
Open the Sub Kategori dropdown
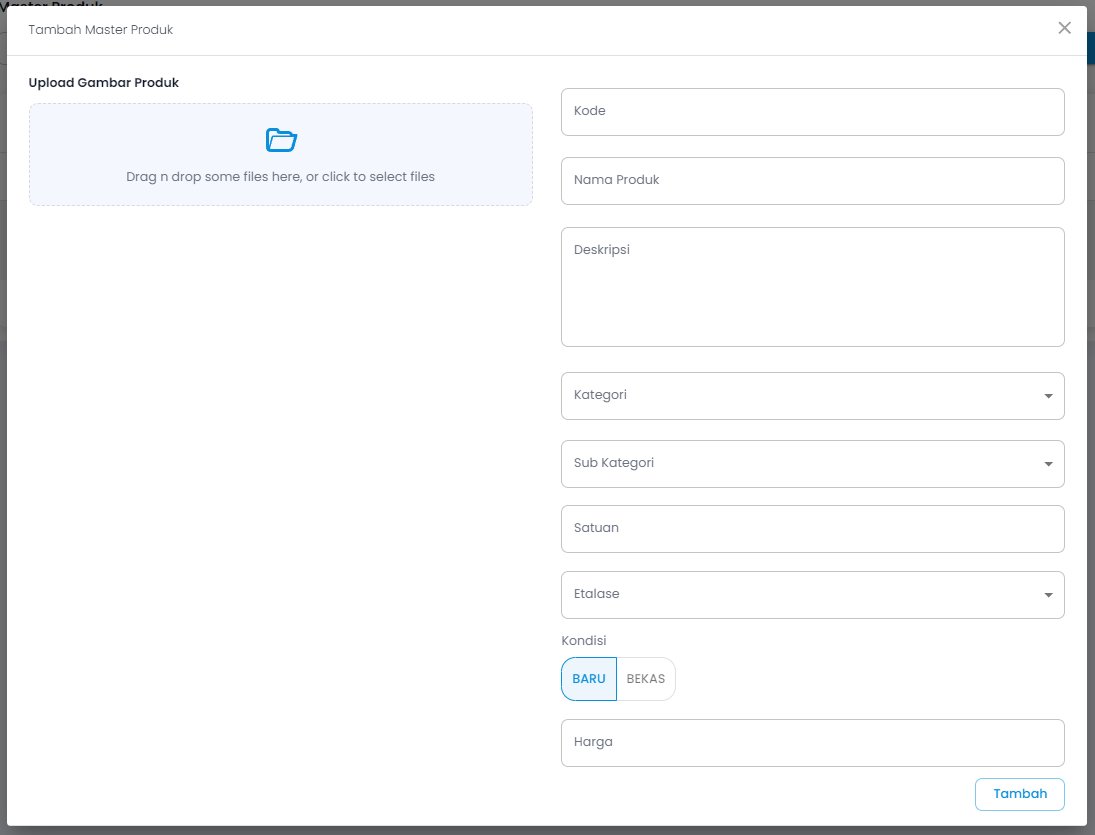point(813,464)
